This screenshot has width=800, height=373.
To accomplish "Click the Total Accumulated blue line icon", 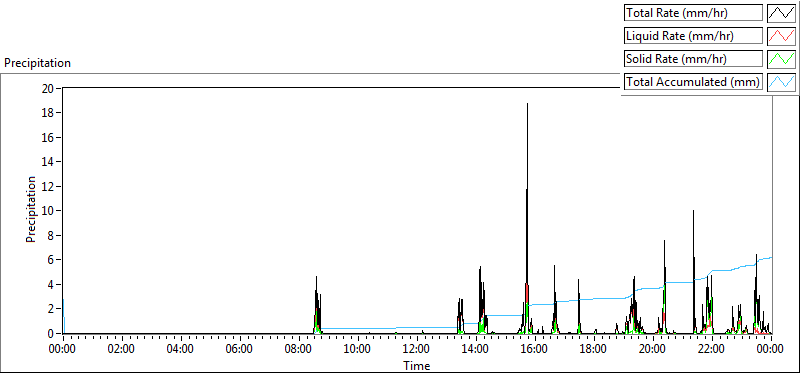I will (781, 81).
